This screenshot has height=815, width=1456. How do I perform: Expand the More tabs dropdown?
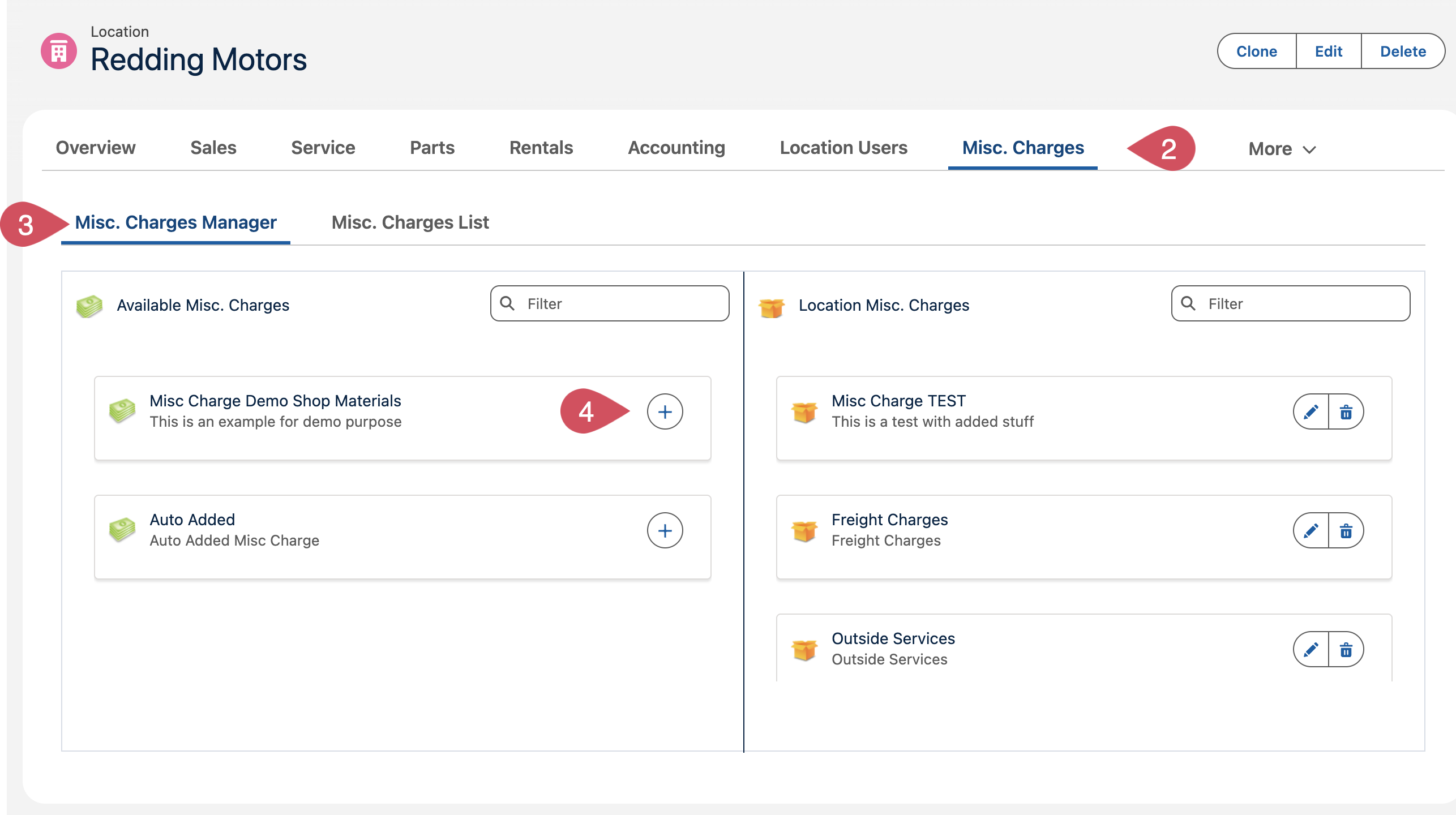[x=1282, y=149]
